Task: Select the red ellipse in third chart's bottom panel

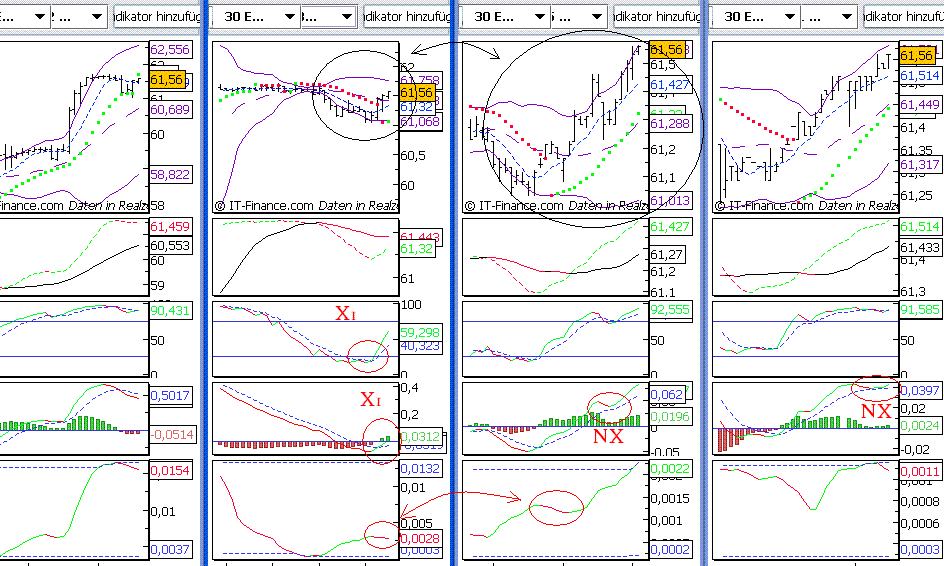Action: point(556,508)
